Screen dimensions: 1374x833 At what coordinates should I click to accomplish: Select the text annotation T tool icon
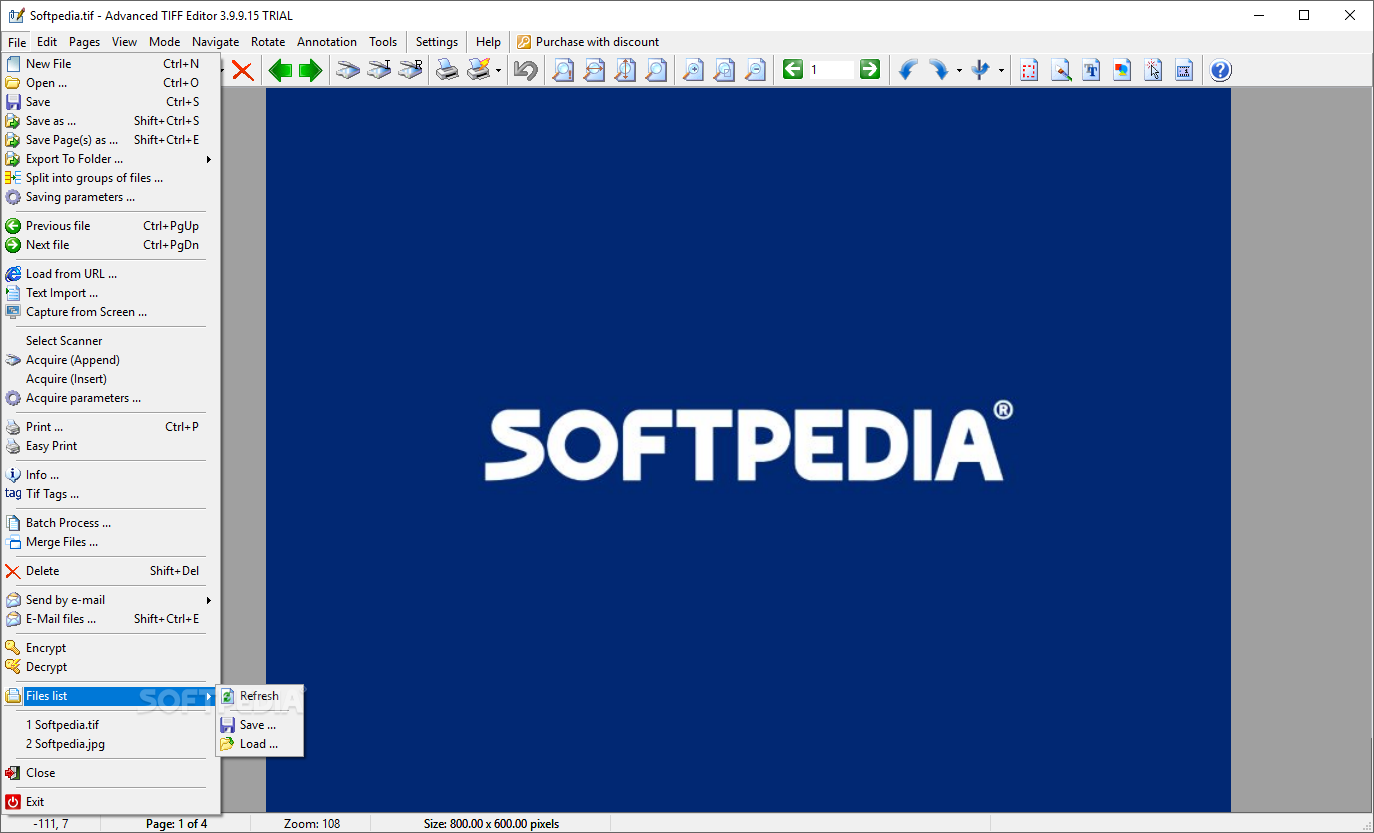pos(1091,70)
